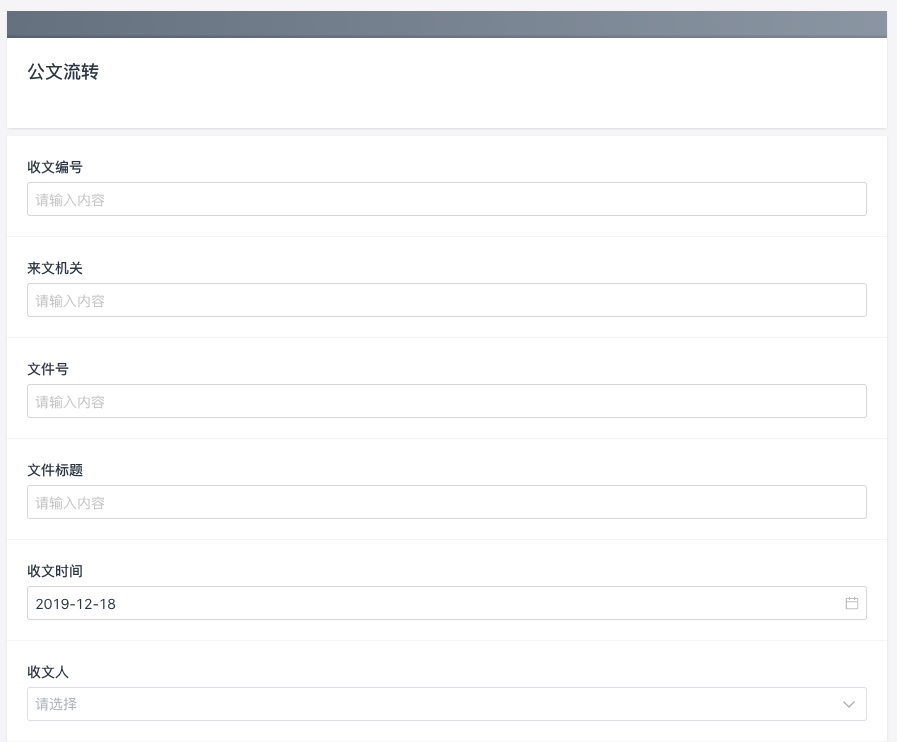
Task: Focus the 来文机关 text input
Action: click(447, 300)
